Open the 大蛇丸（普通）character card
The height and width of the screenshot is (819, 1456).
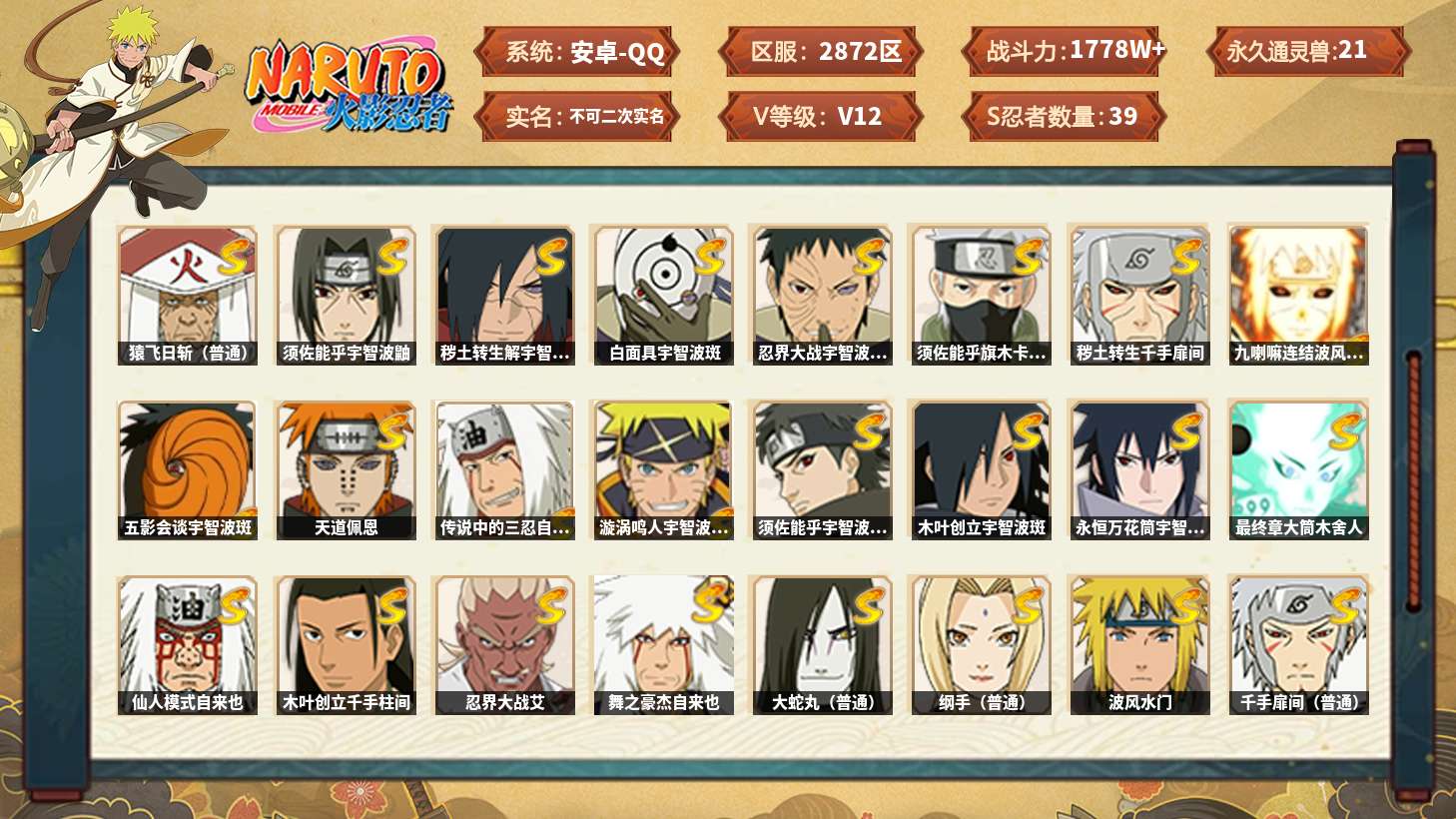tap(822, 645)
